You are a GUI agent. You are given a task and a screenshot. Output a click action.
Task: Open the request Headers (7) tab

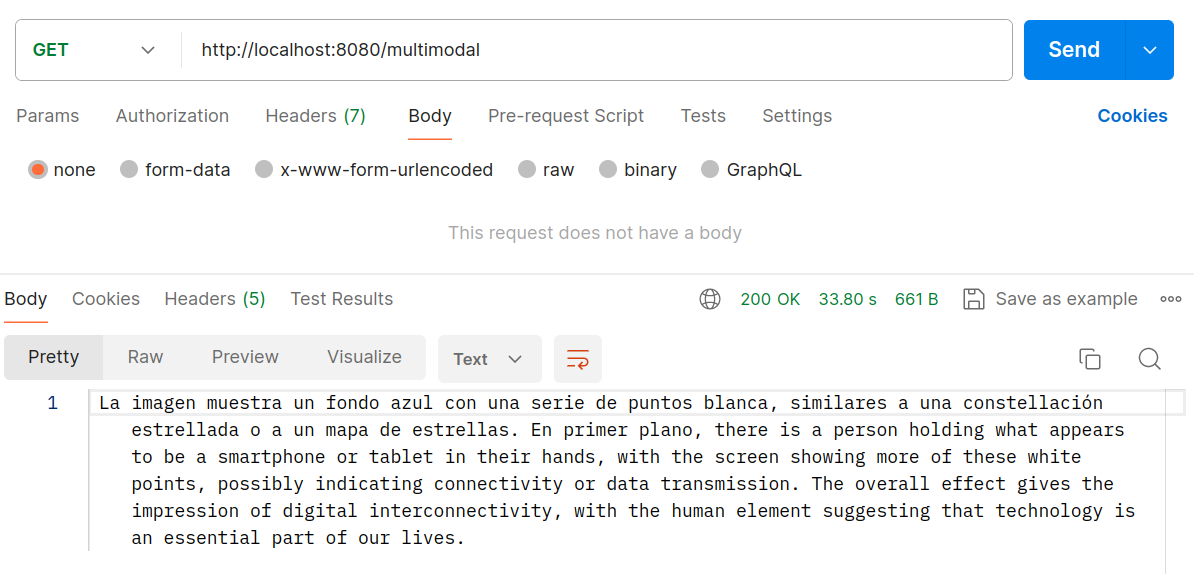tap(315, 116)
